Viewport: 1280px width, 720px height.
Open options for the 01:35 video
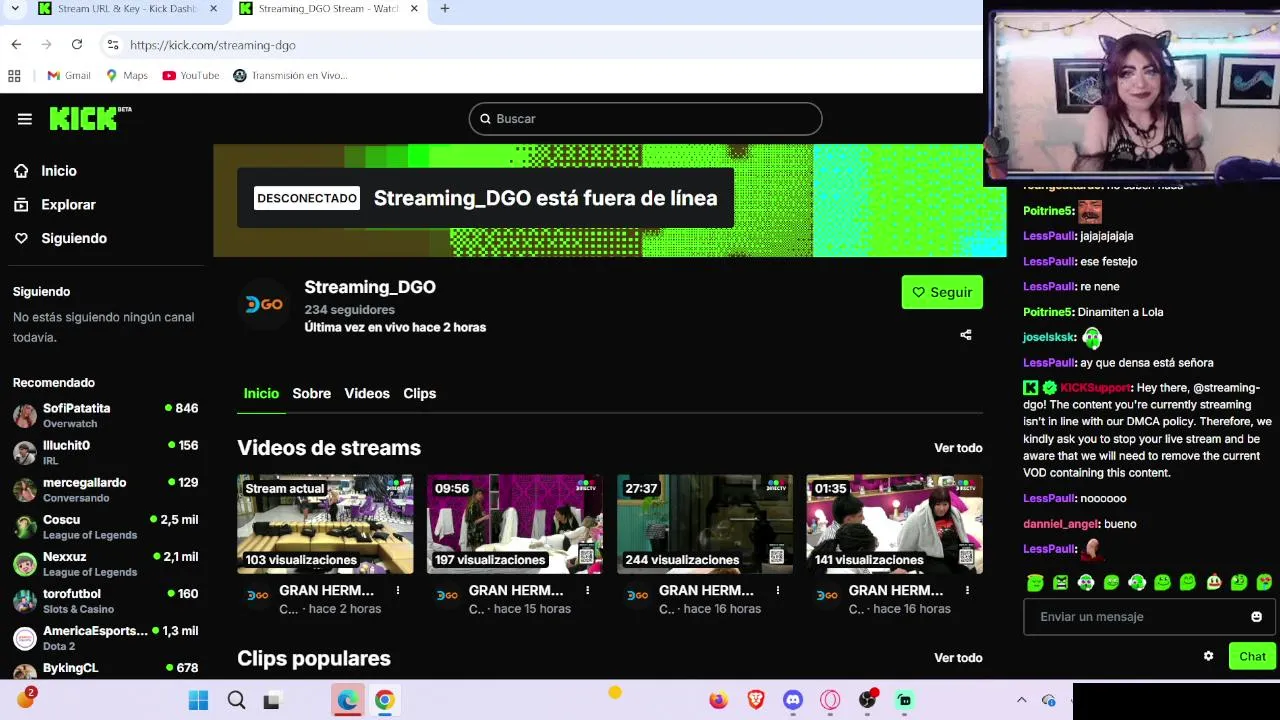[x=967, y=591]
